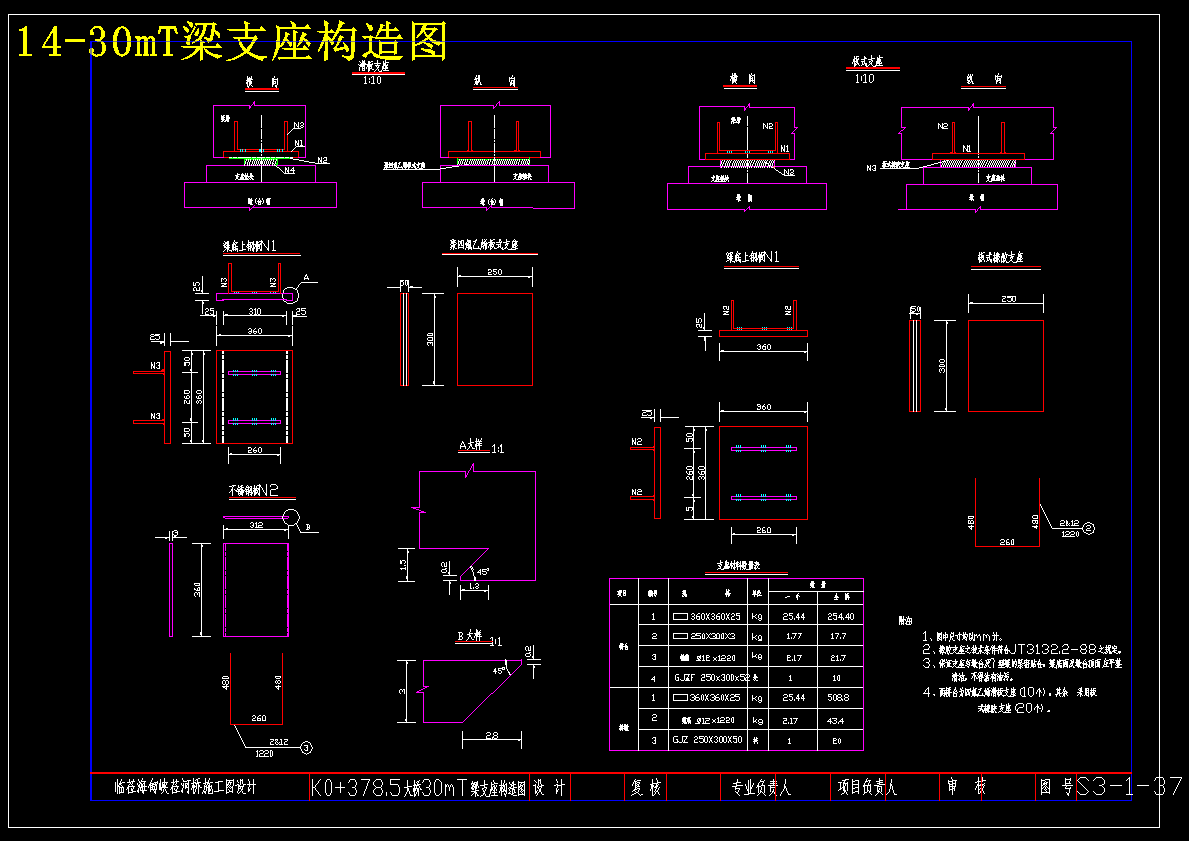
Task: Click the table value 43.4
Action: point(836,720)
